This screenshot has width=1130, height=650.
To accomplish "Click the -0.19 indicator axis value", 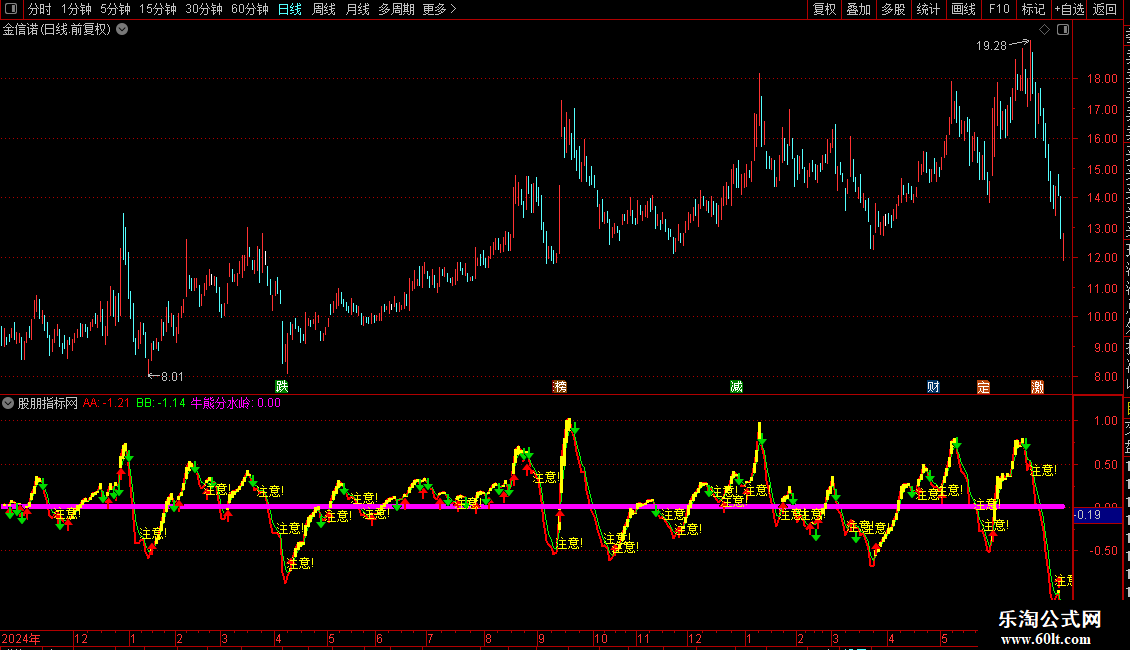I will point(1087,515).
